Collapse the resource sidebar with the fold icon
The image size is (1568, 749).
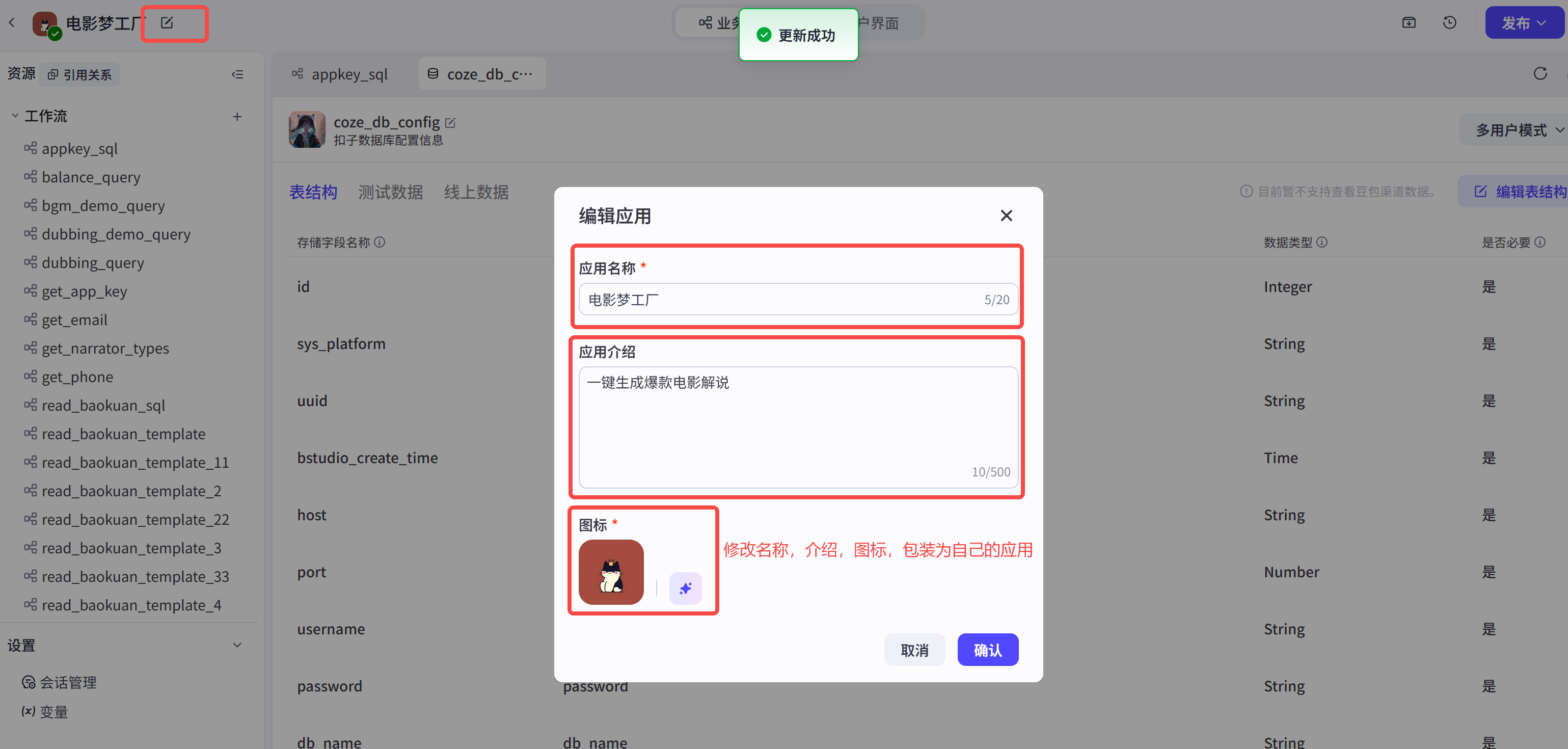237,74
